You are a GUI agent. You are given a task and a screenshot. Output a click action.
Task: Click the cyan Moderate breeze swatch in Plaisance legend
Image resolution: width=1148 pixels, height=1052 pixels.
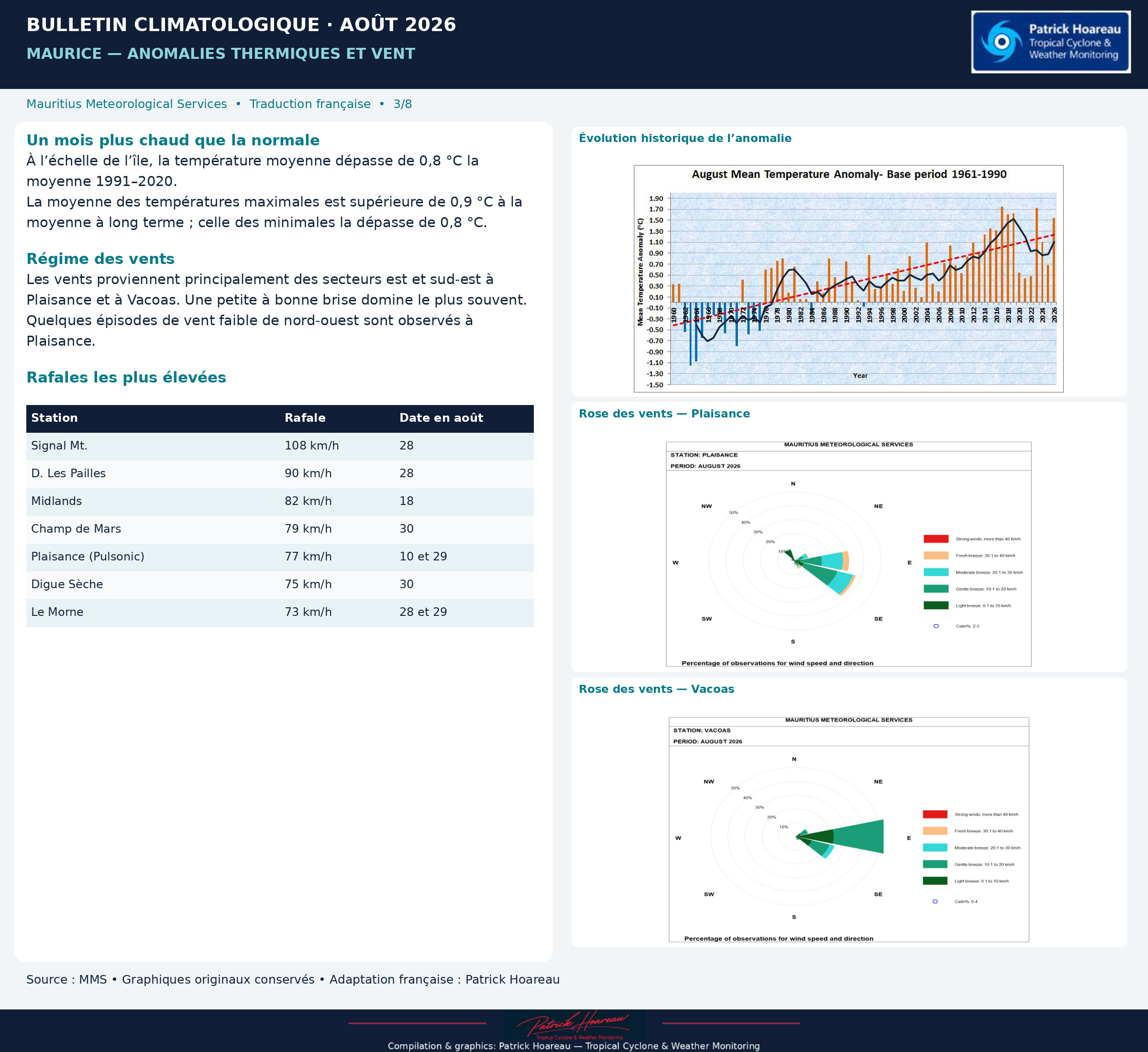pos(936,572)
